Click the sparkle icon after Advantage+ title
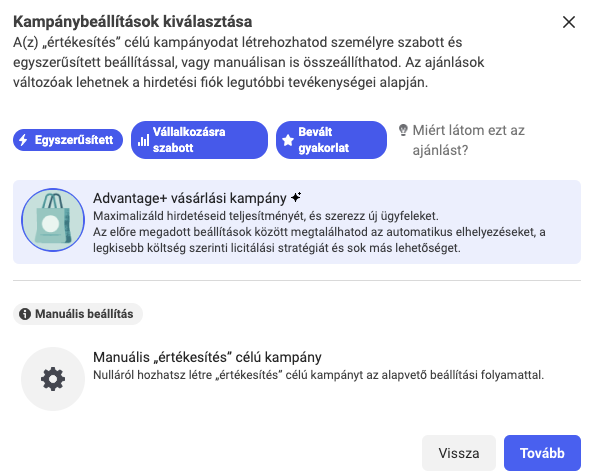596x474 pixels. point(296,197)
